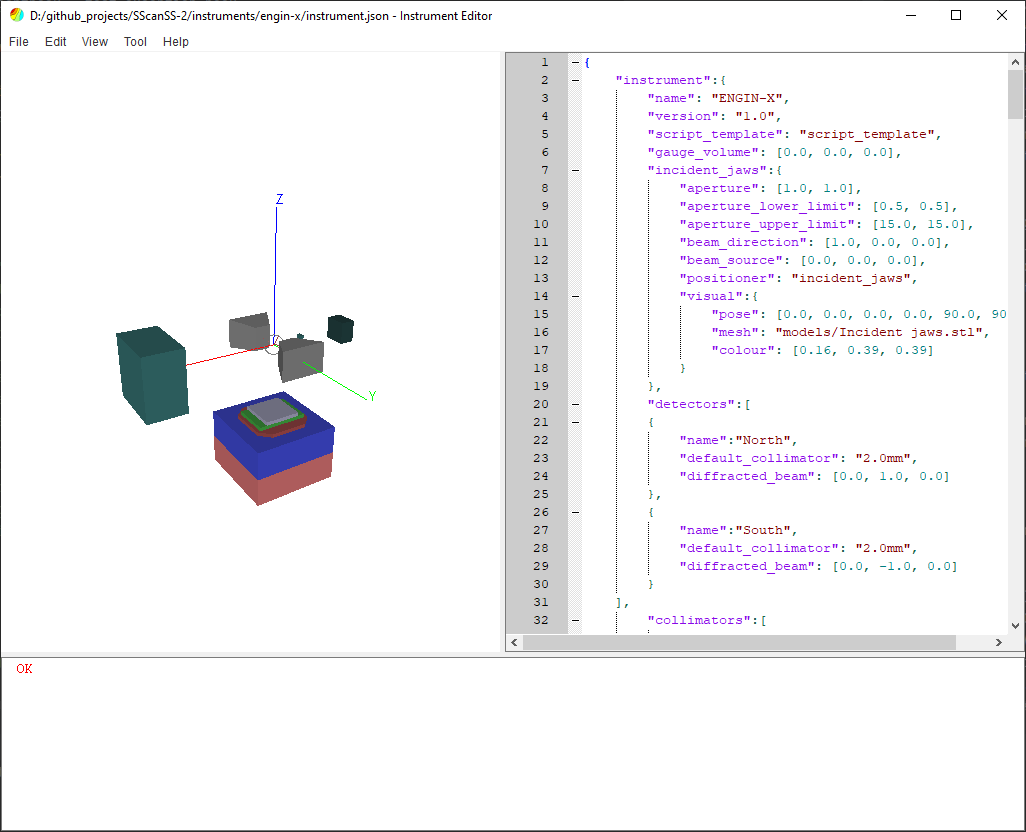This screenshot has width=1026, height=832.
Task: Collapse the North detector object fold
Action: (573, 422)
